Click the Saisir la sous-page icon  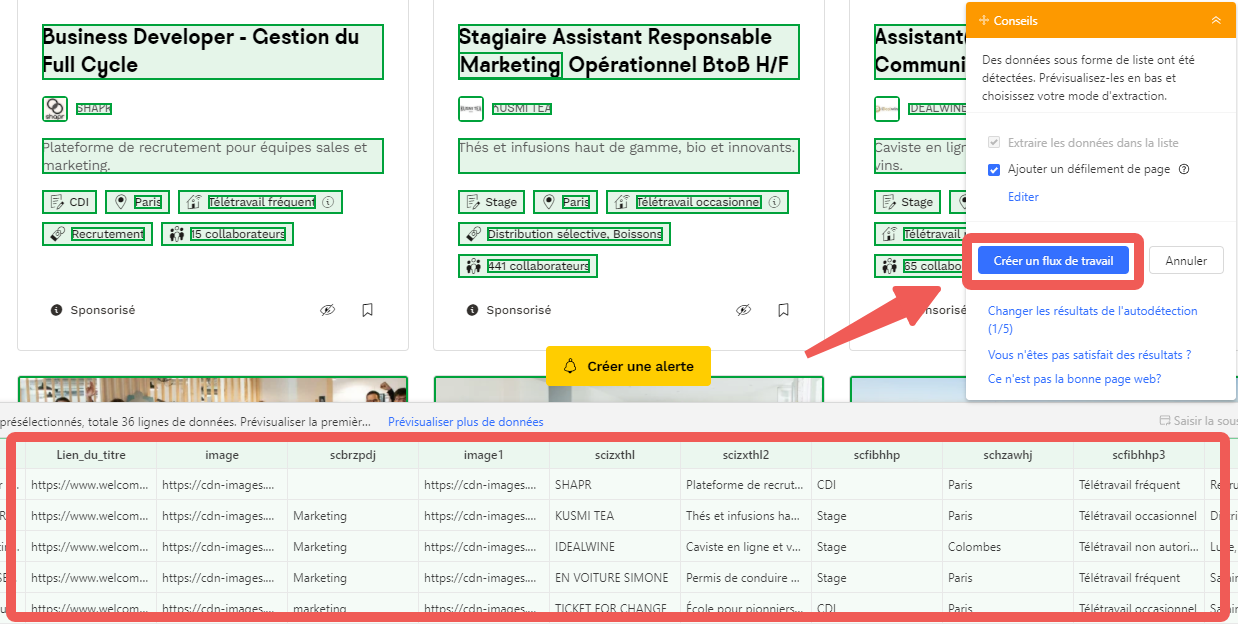(1165, 420)
